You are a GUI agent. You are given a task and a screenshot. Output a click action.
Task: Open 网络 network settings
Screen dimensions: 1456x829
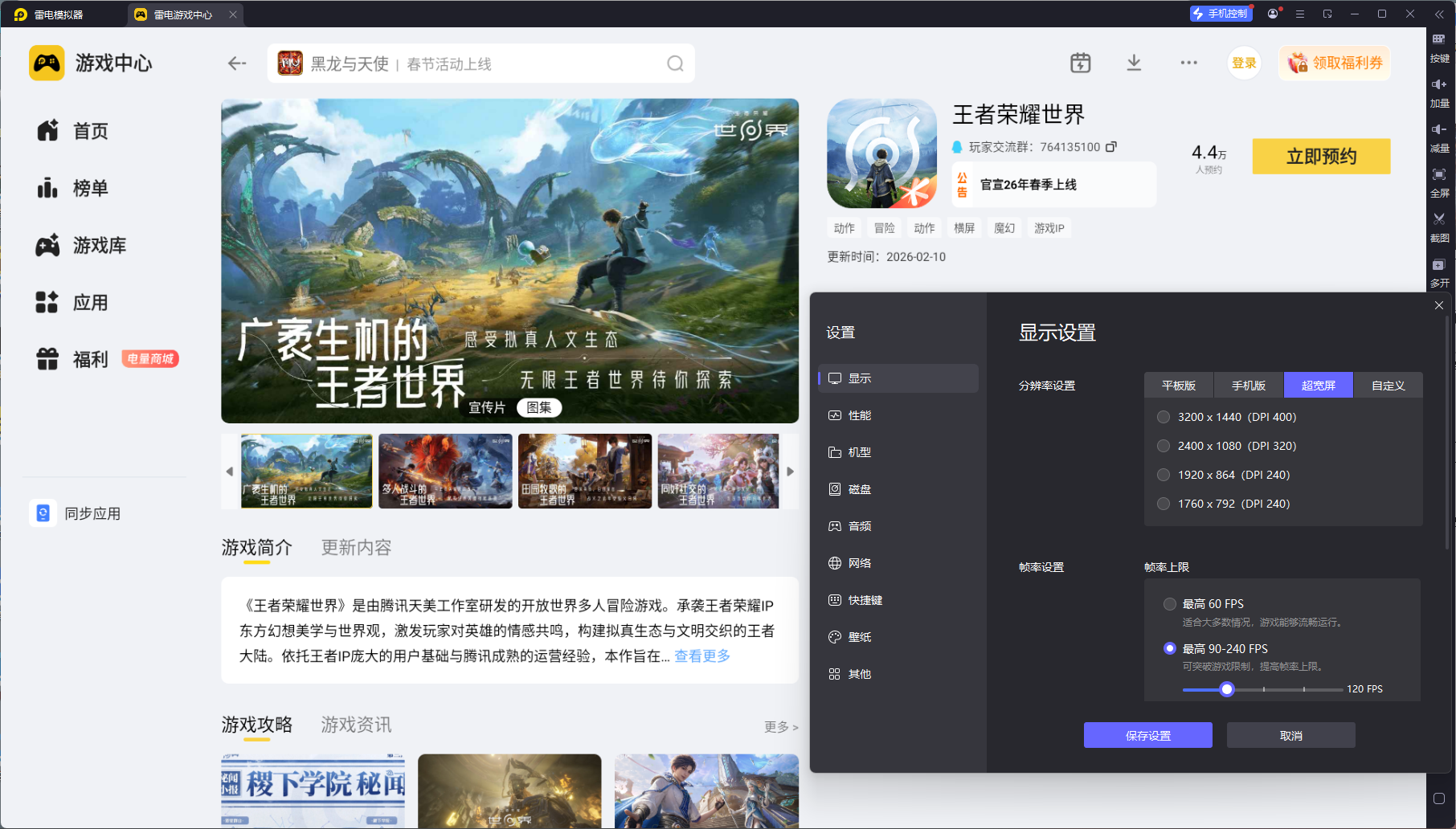coord(898,563)
